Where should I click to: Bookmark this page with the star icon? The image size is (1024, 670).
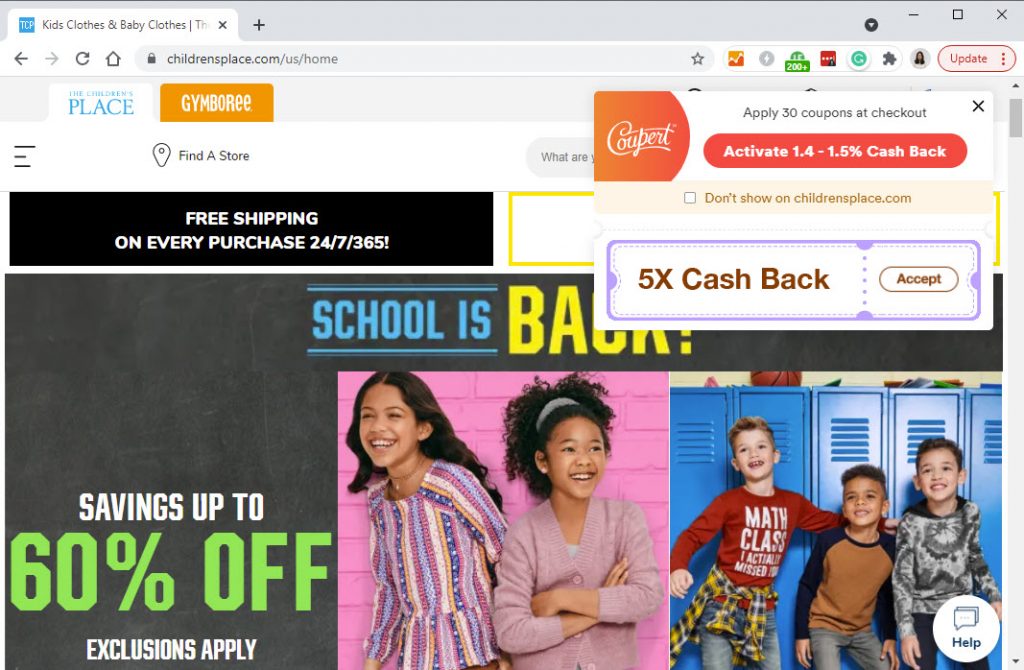pyautogui.click(x=697, y=59)
